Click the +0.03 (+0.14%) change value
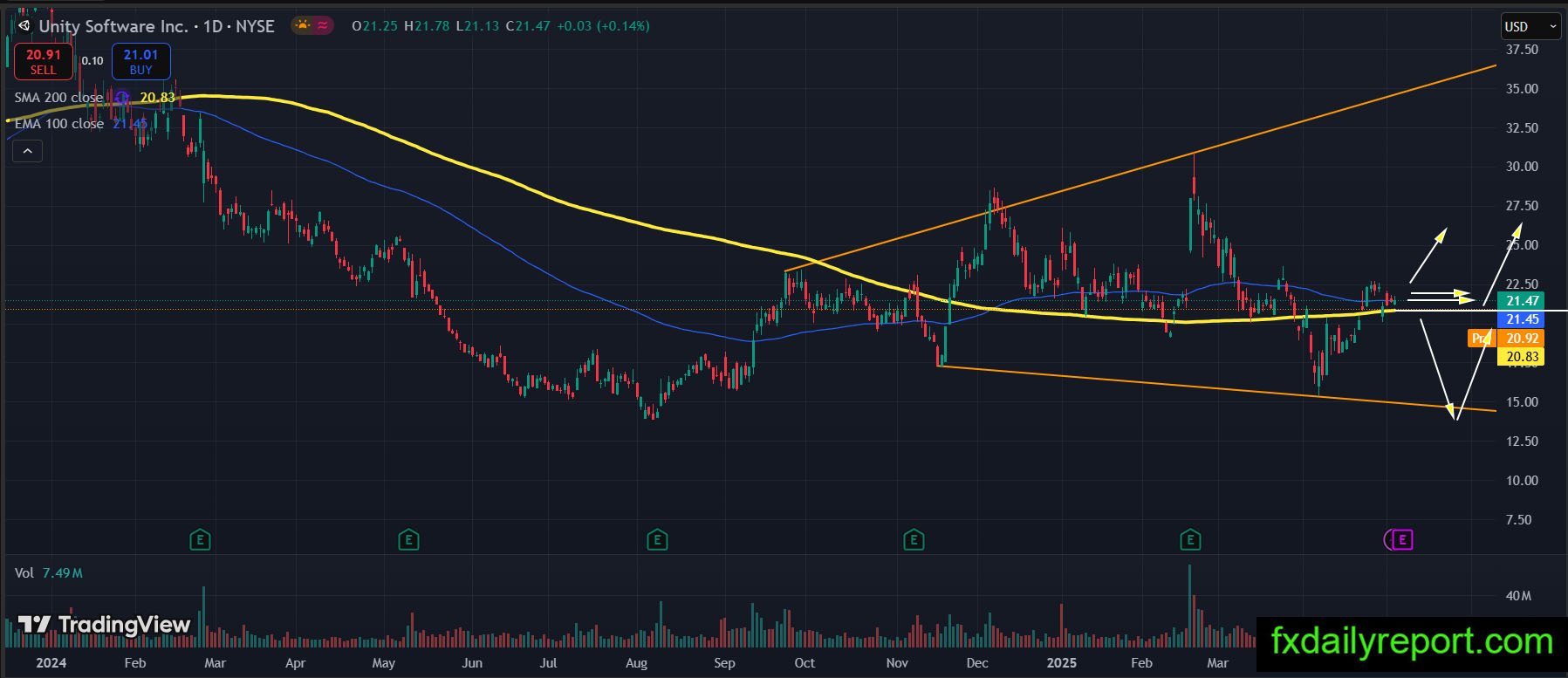1568x678 pixels. tap(602, 26)
